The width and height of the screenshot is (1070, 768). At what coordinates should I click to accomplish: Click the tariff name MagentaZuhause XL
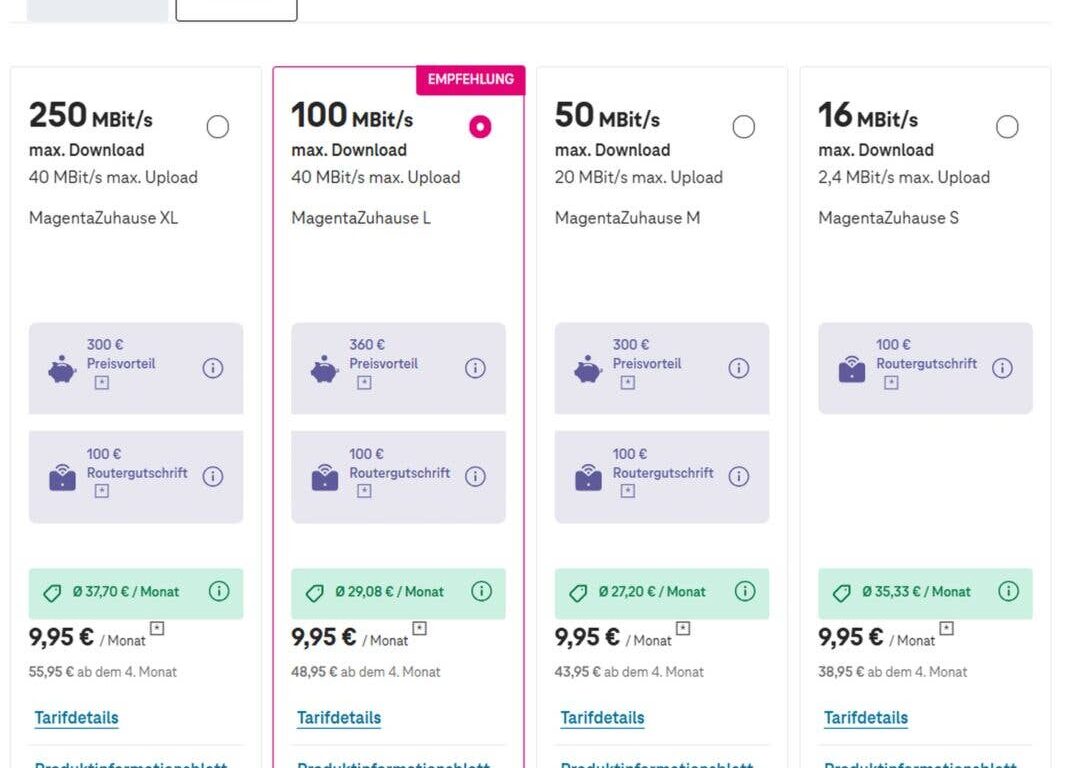coord(103,218)
